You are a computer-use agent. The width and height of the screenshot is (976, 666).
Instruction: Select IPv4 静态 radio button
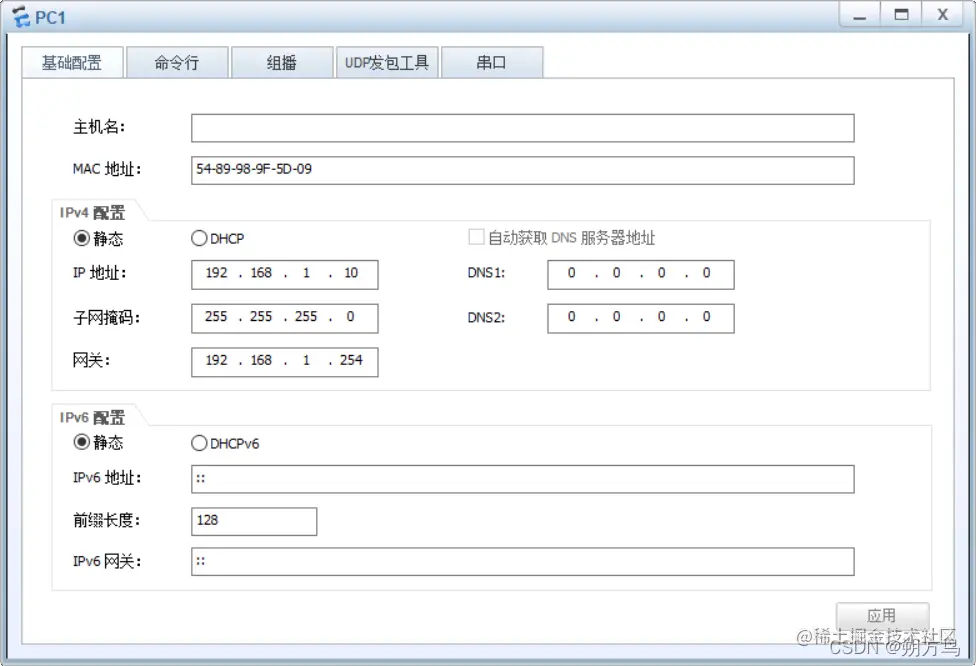tap(82, 238)
